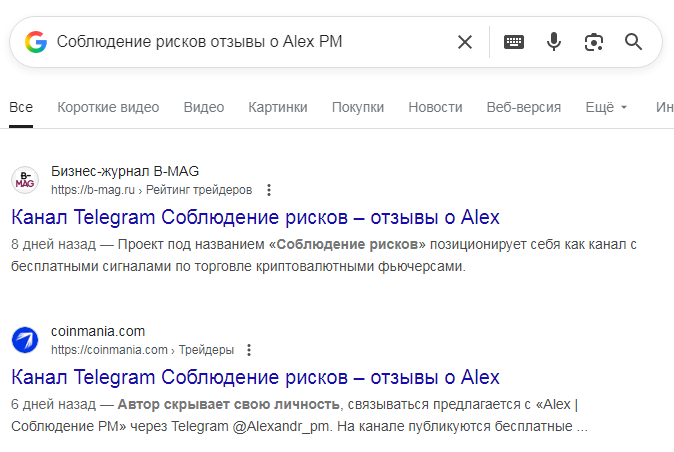
Task: Start voice search with microphone icon
Action: pos(554,42)
